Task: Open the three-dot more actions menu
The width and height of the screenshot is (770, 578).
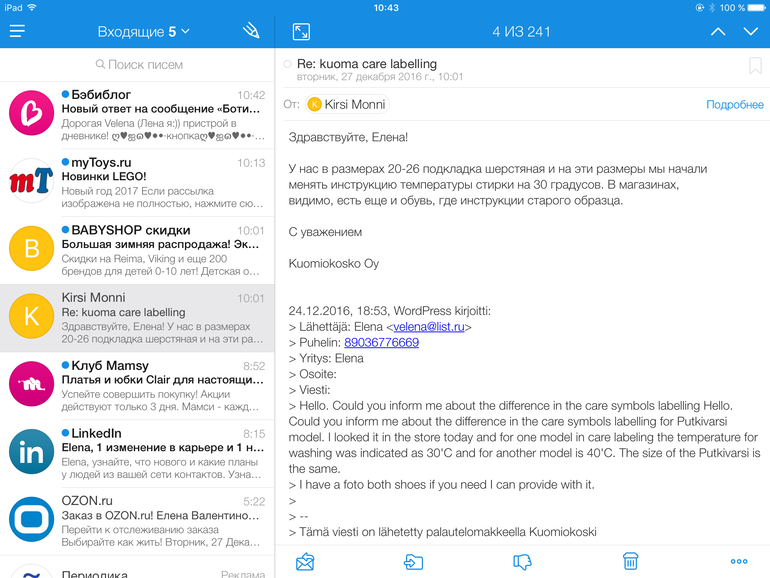Action: 739,562
